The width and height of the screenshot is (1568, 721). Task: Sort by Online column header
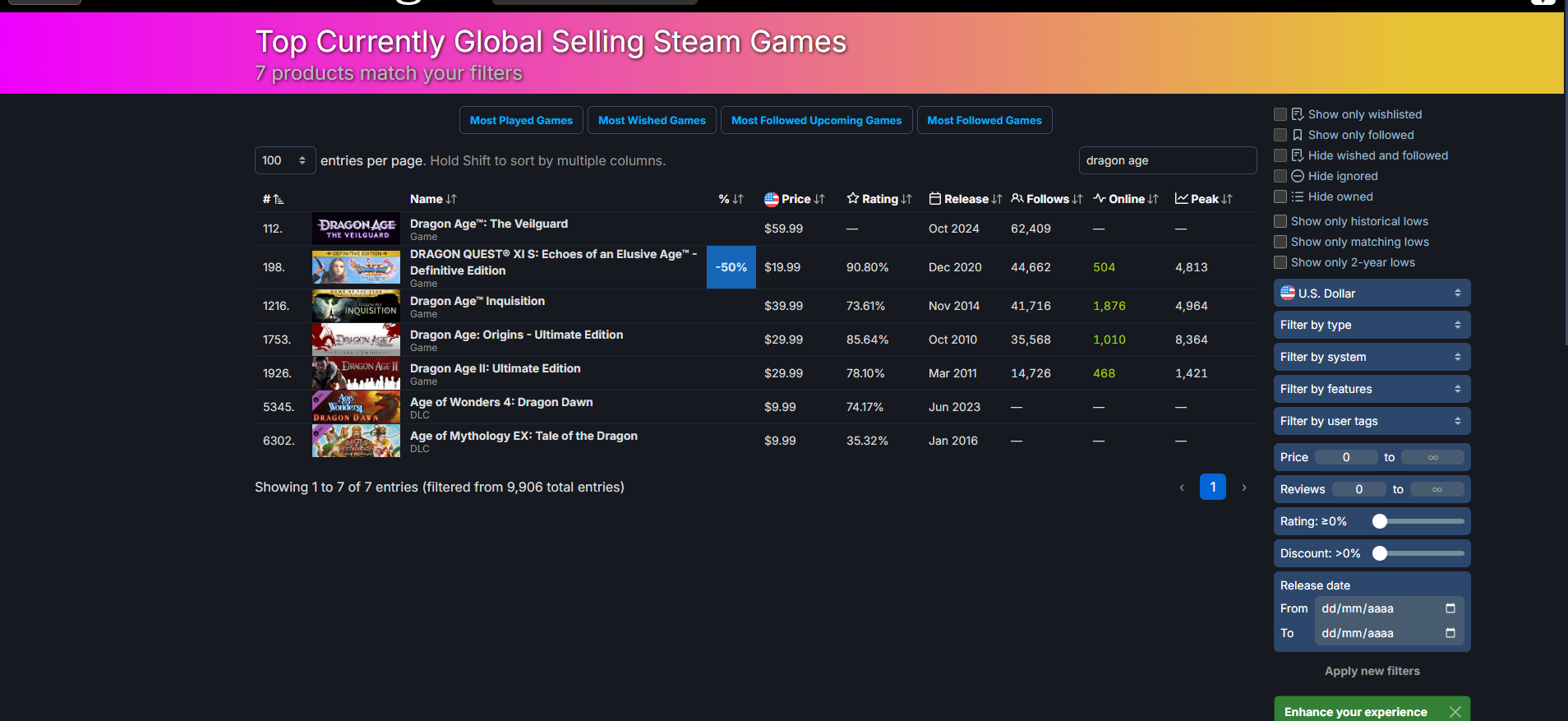1126,199
